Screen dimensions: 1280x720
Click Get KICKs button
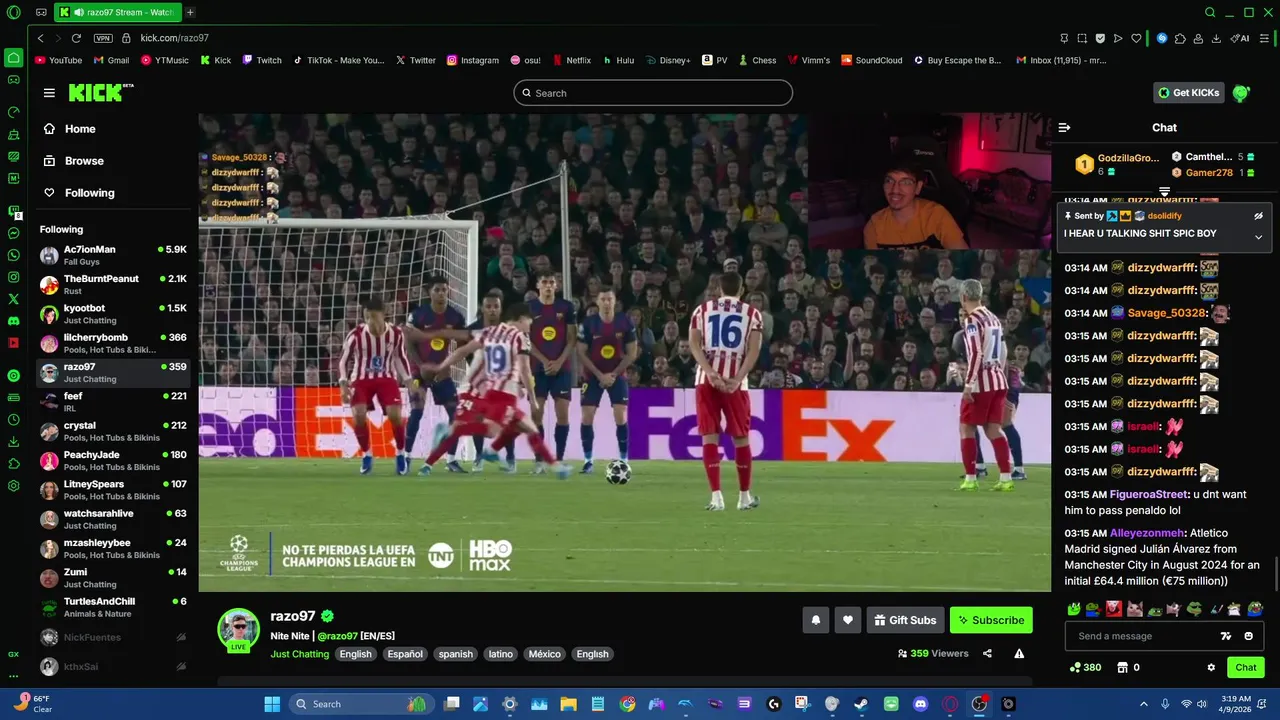1189,93
